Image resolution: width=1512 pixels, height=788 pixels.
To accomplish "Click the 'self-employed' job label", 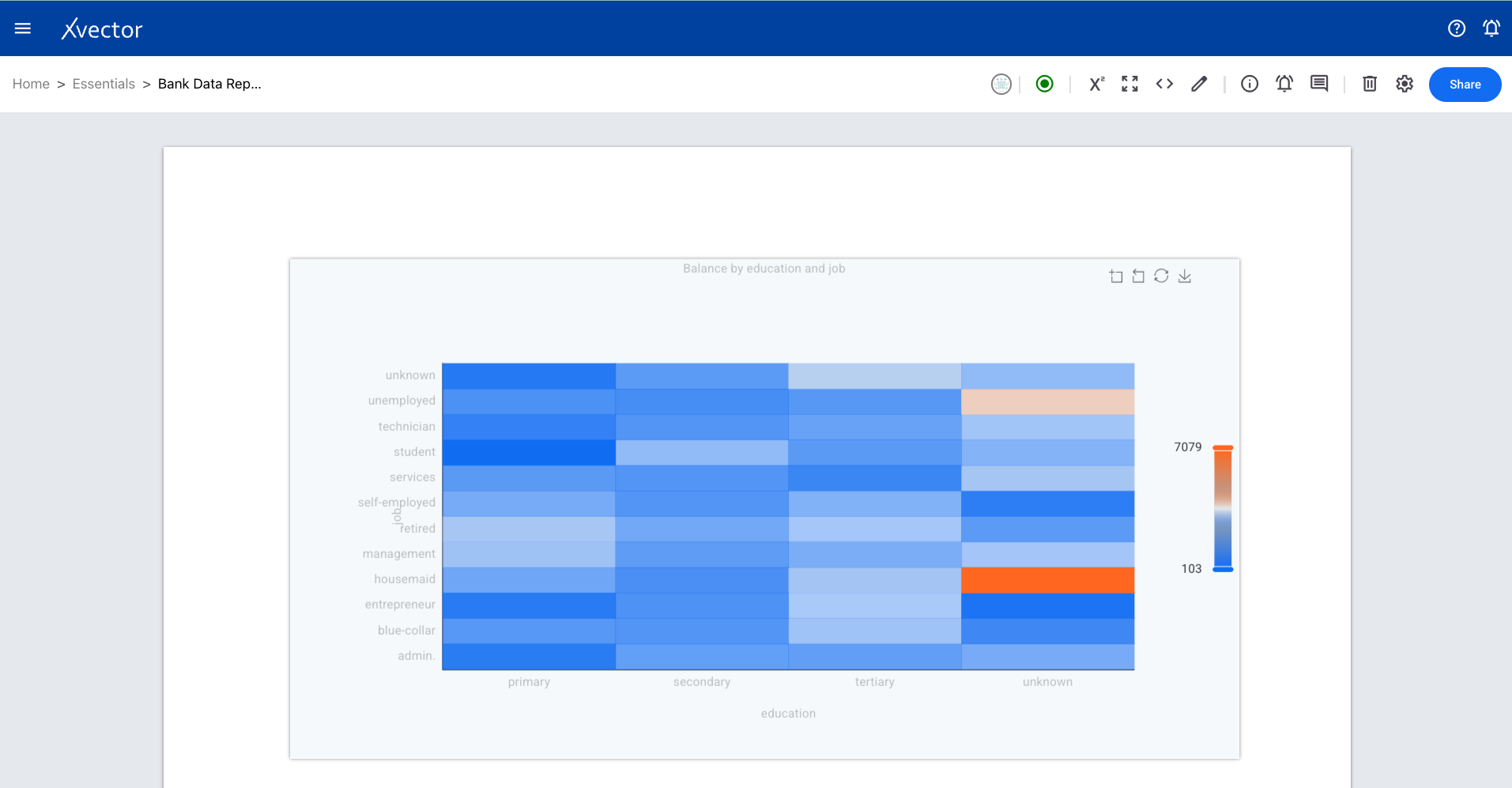I will [397, 503].
